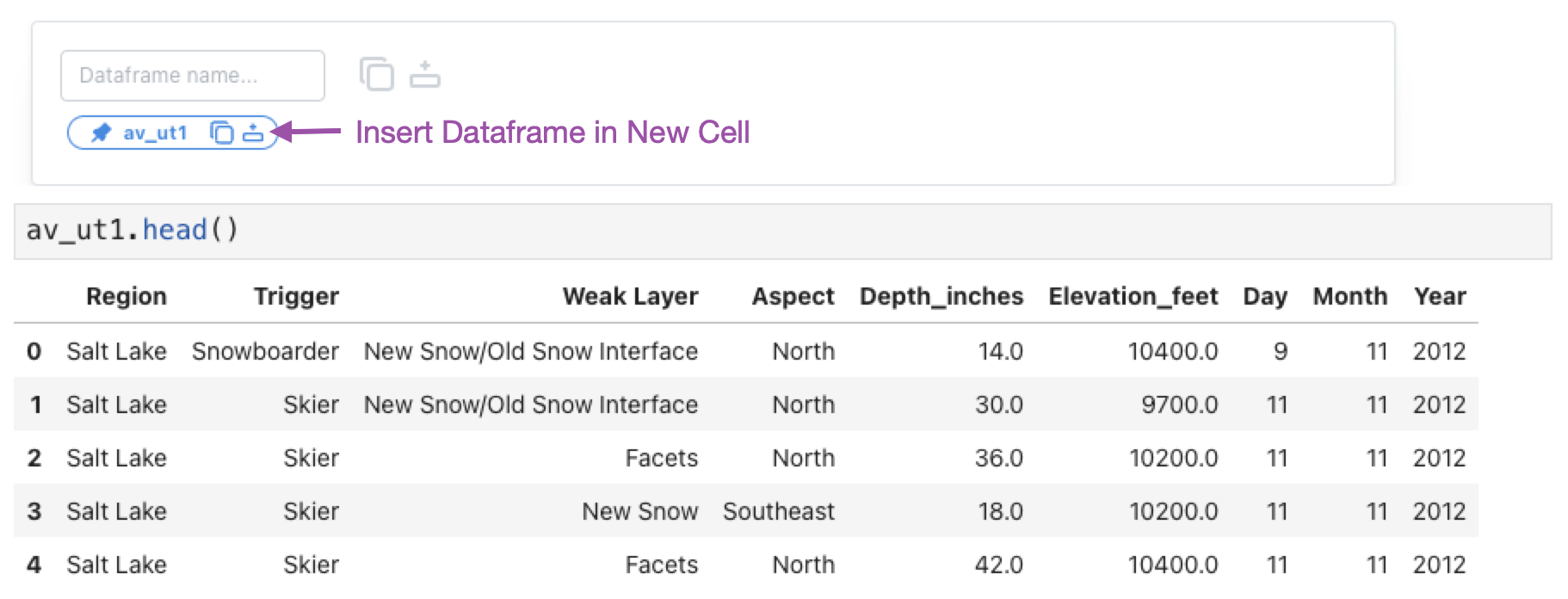Select row index 4 in table
Image resolution: width=1568 pixels, height=599 pixels.
click(34, 565)
